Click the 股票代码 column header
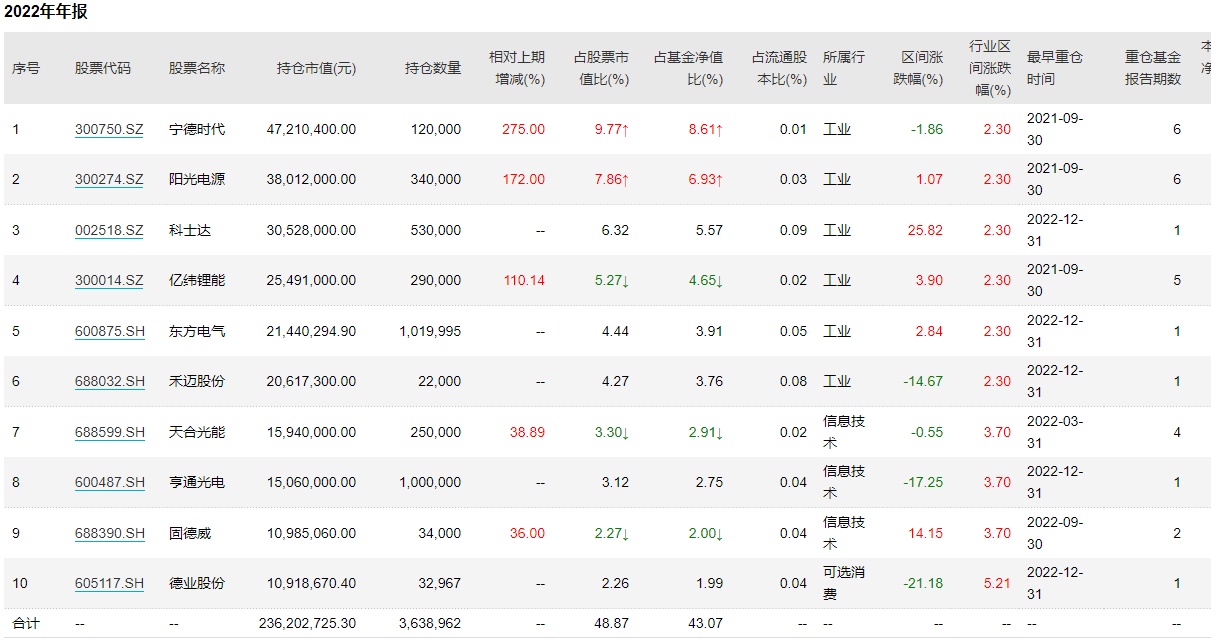 (103, 68)
